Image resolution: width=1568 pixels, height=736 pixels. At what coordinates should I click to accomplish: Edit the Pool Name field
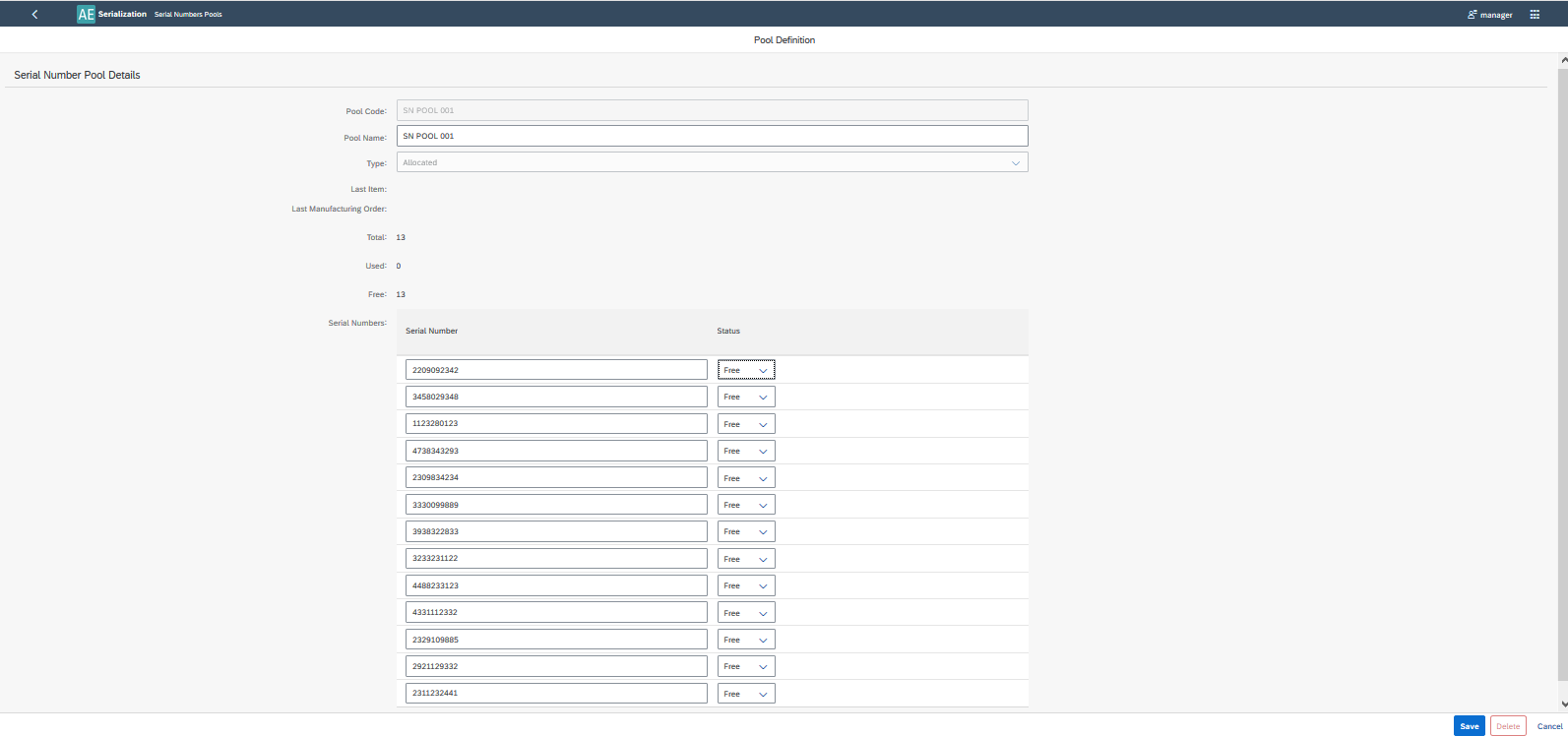712,136
